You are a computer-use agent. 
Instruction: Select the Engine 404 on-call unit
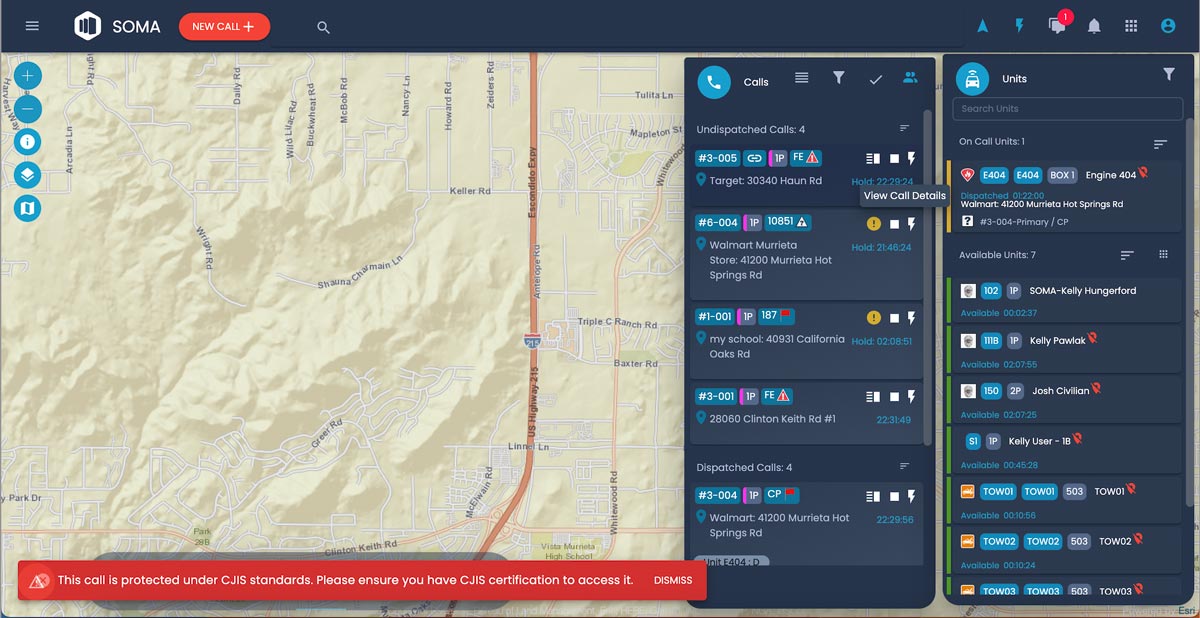[x=1066, y=196]
